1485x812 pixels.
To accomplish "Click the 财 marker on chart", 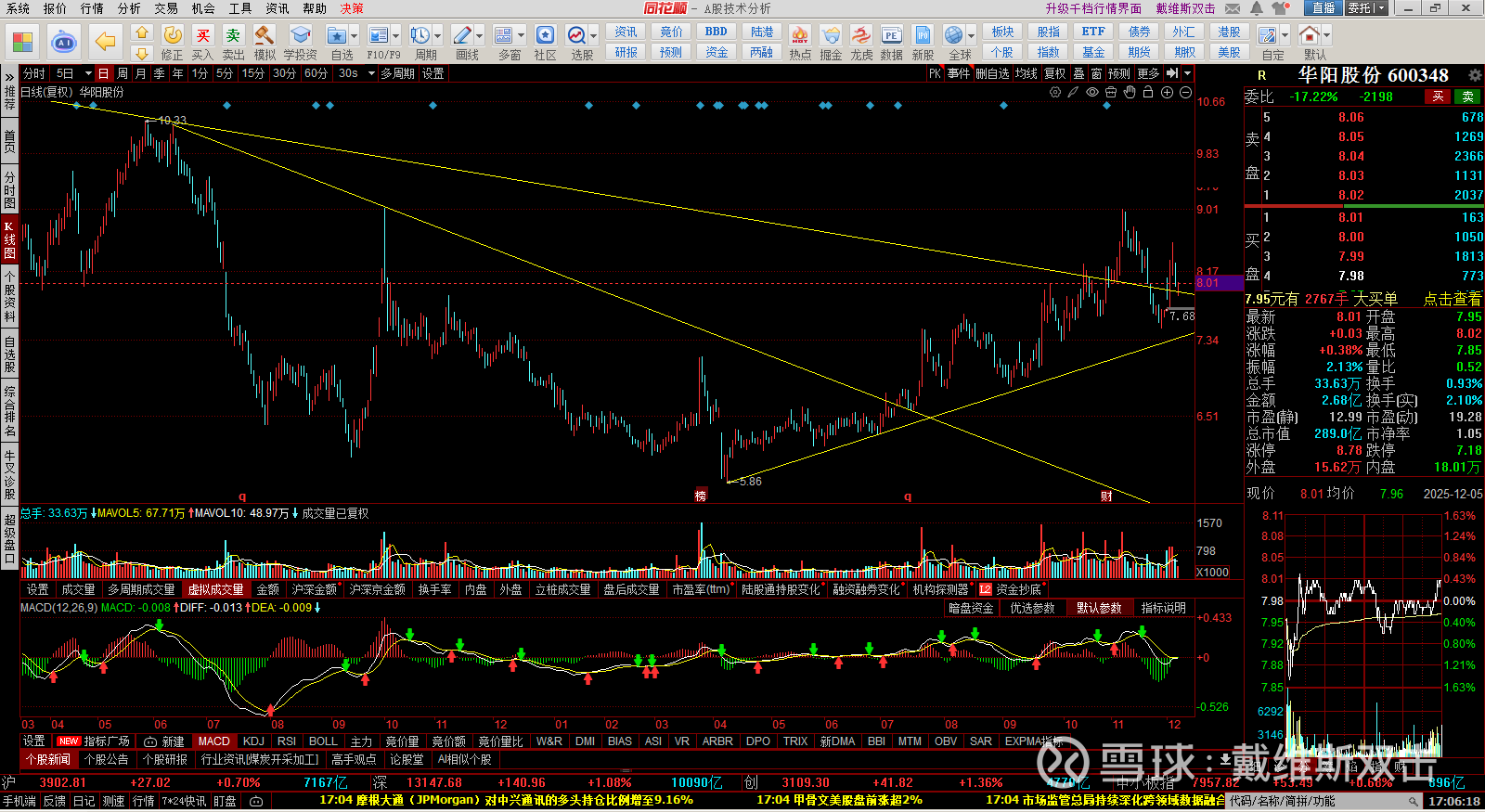I will 1106,496.
